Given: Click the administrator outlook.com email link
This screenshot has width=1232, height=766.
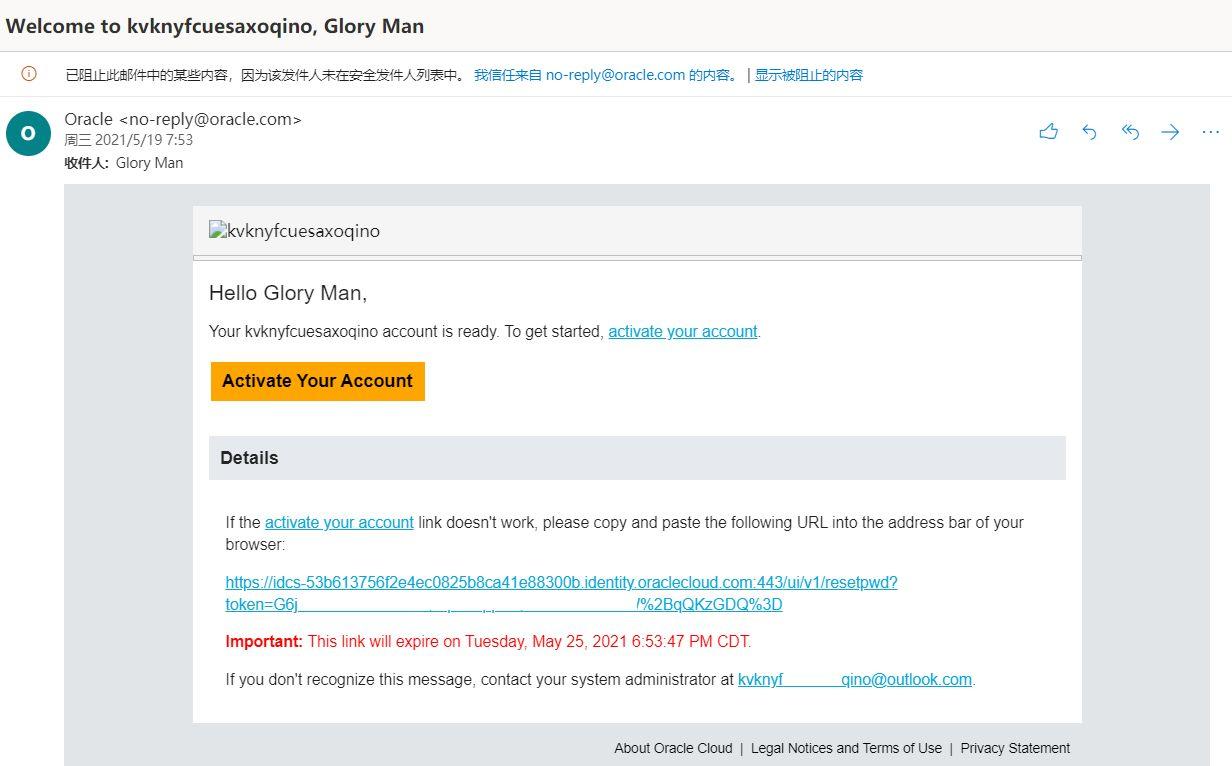Looking at the screenshot, I should [x=855, y=679].
